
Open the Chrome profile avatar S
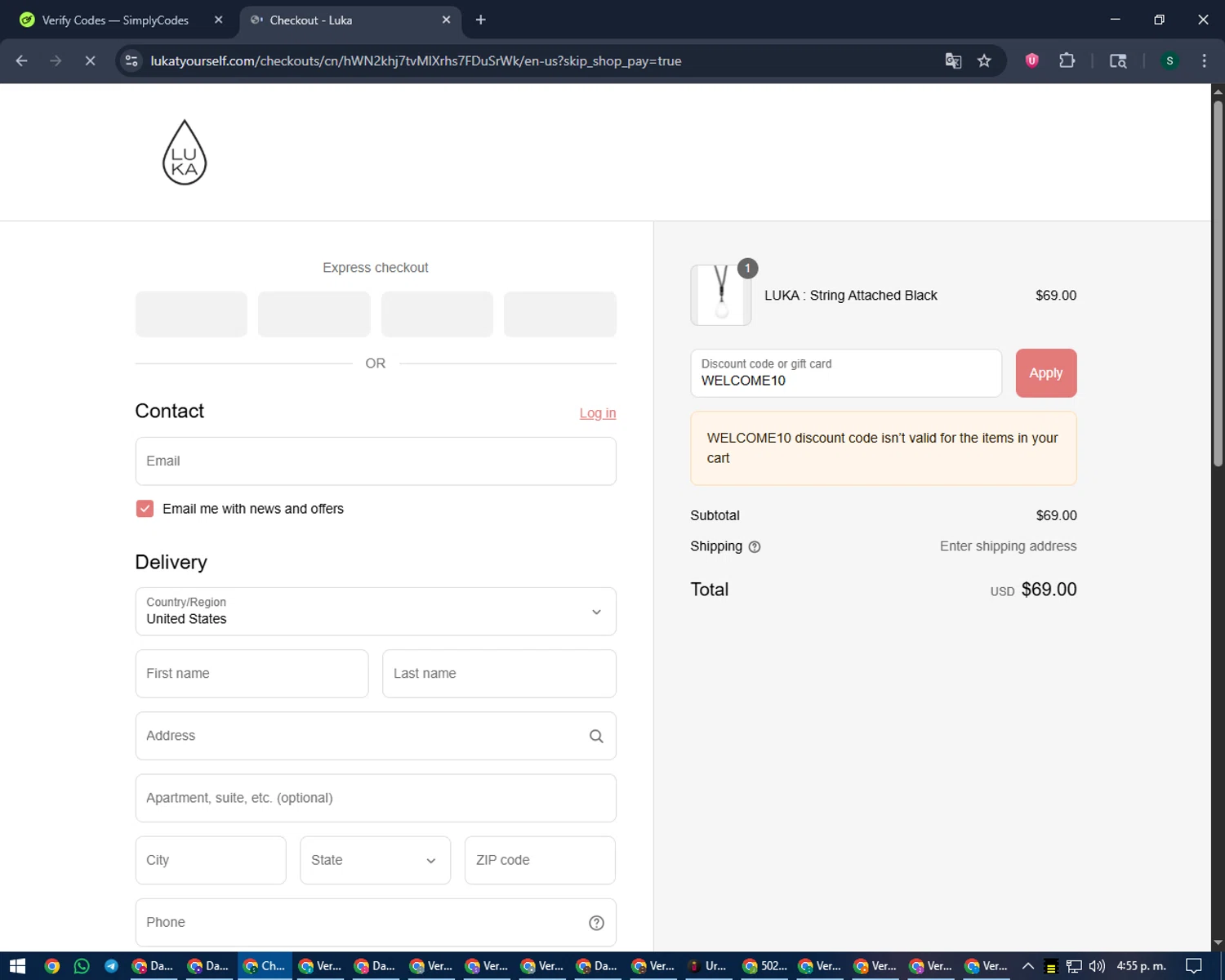pyautogui.click(x=1169, y=60)
